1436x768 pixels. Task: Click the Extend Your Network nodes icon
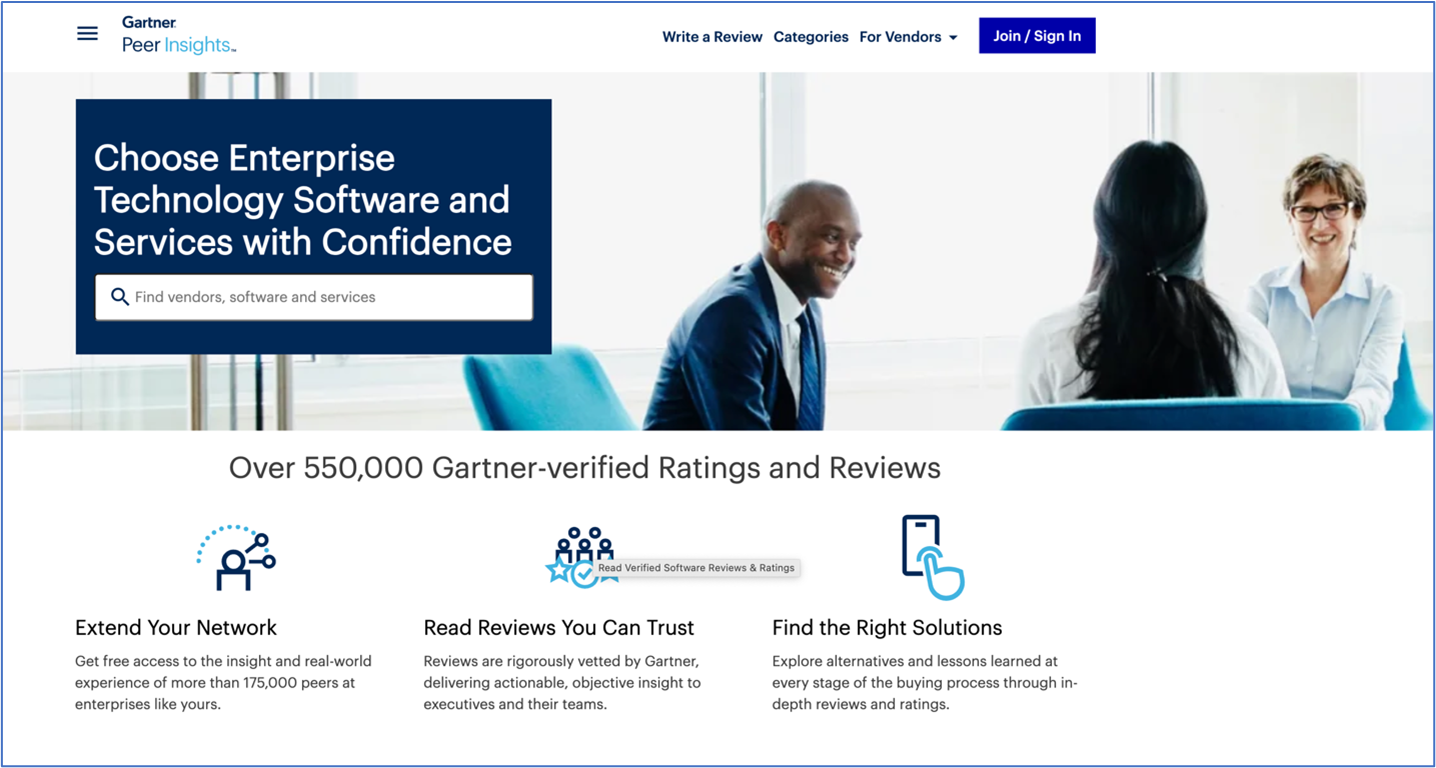[x=236, y=556]
